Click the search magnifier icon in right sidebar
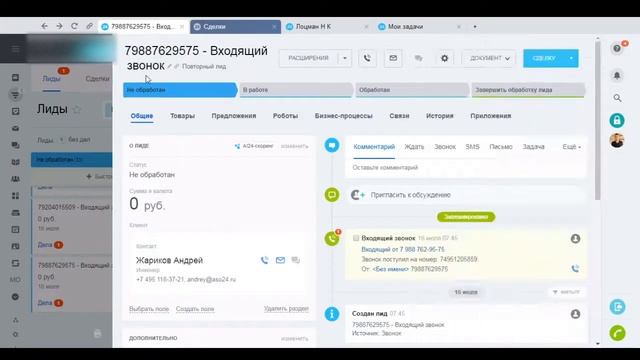The height and width of the screenshot is (360, 640). point(617,98)
